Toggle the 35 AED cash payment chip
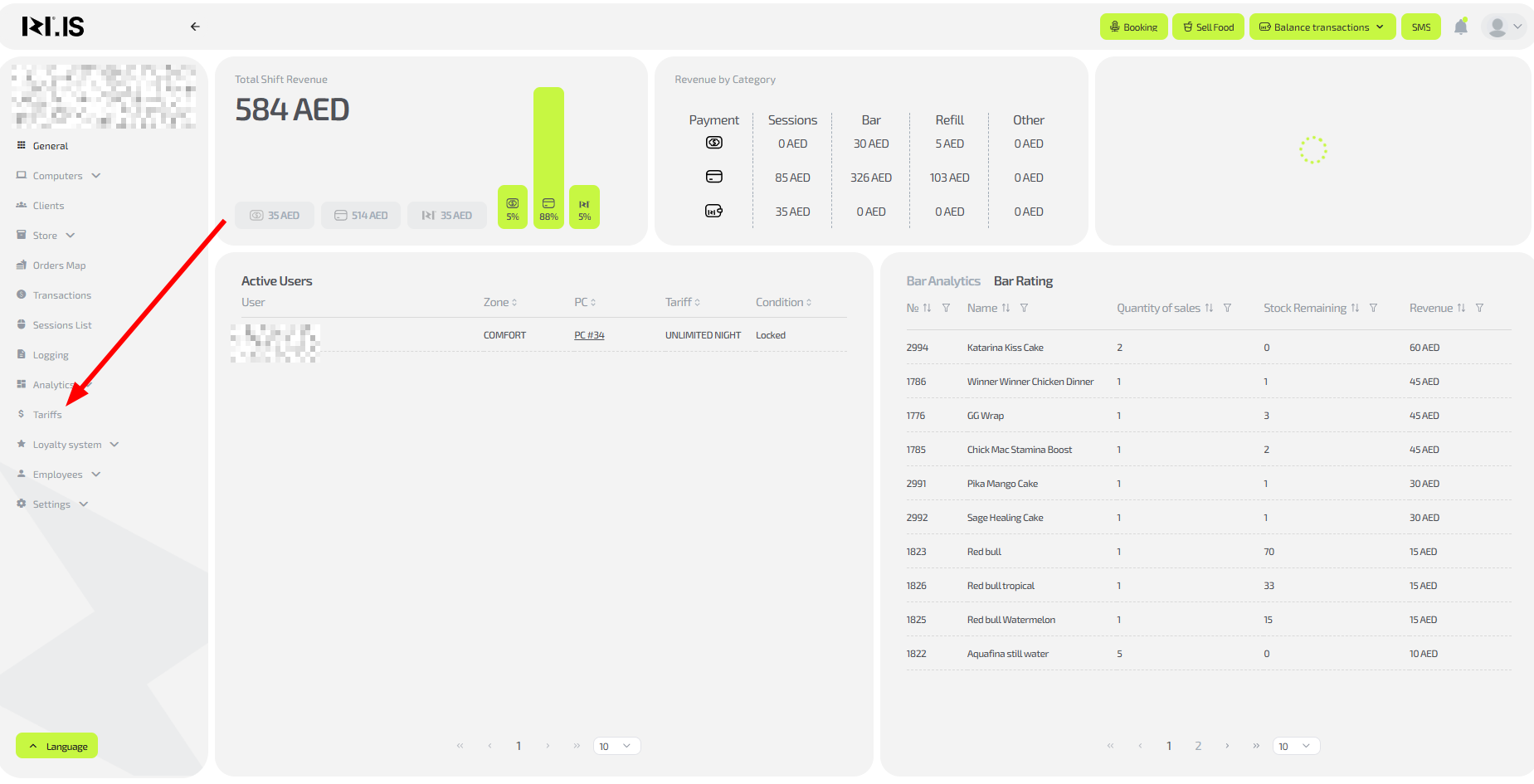The image size is (1534, 784). (x=275, y=216)
